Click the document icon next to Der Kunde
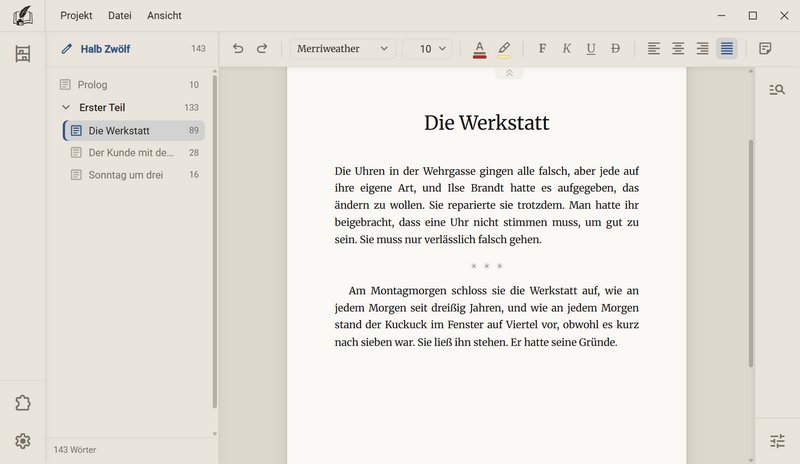Image resolution: width=800 pixels, height=464 pixels. point(76,153)
